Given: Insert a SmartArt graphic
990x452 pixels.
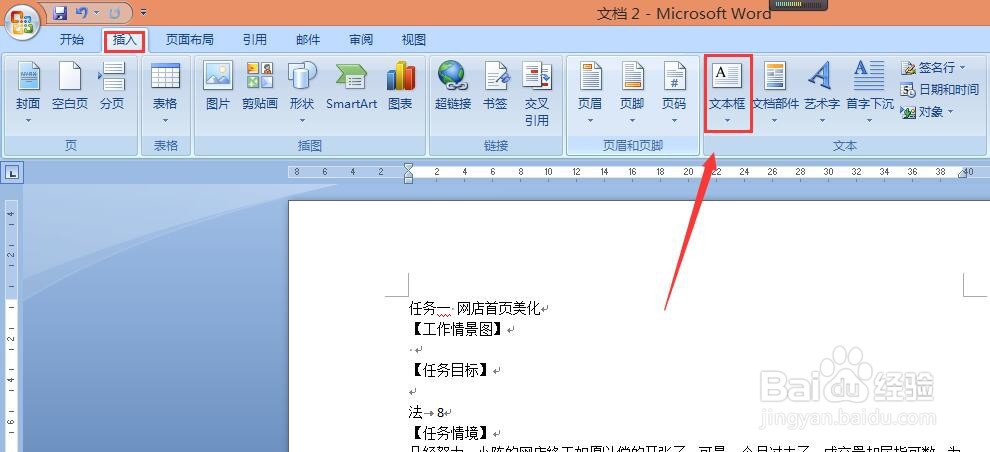Looking at the screenshot, I should tap(351, 85).
